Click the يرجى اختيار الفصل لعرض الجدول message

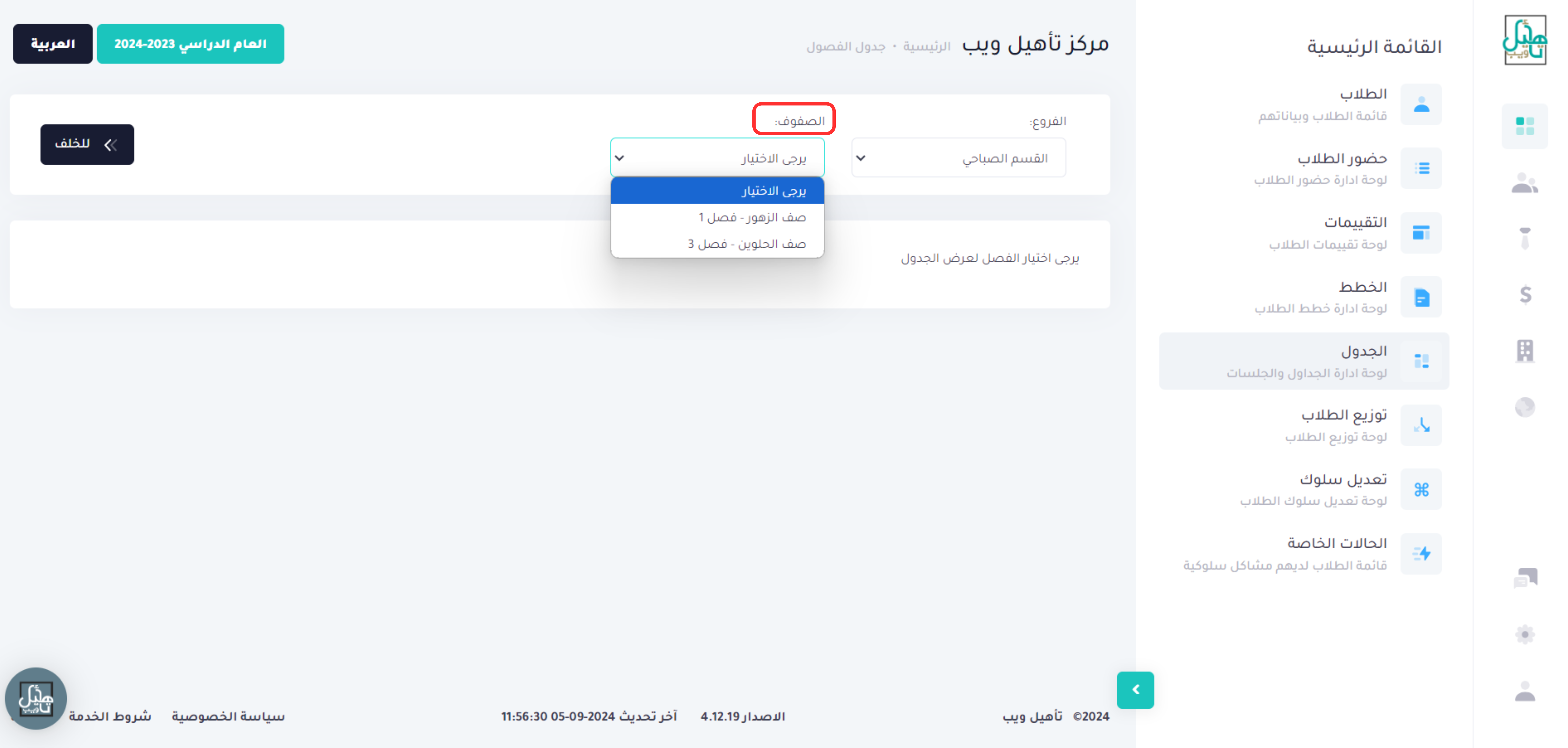[x=990, y=258]
